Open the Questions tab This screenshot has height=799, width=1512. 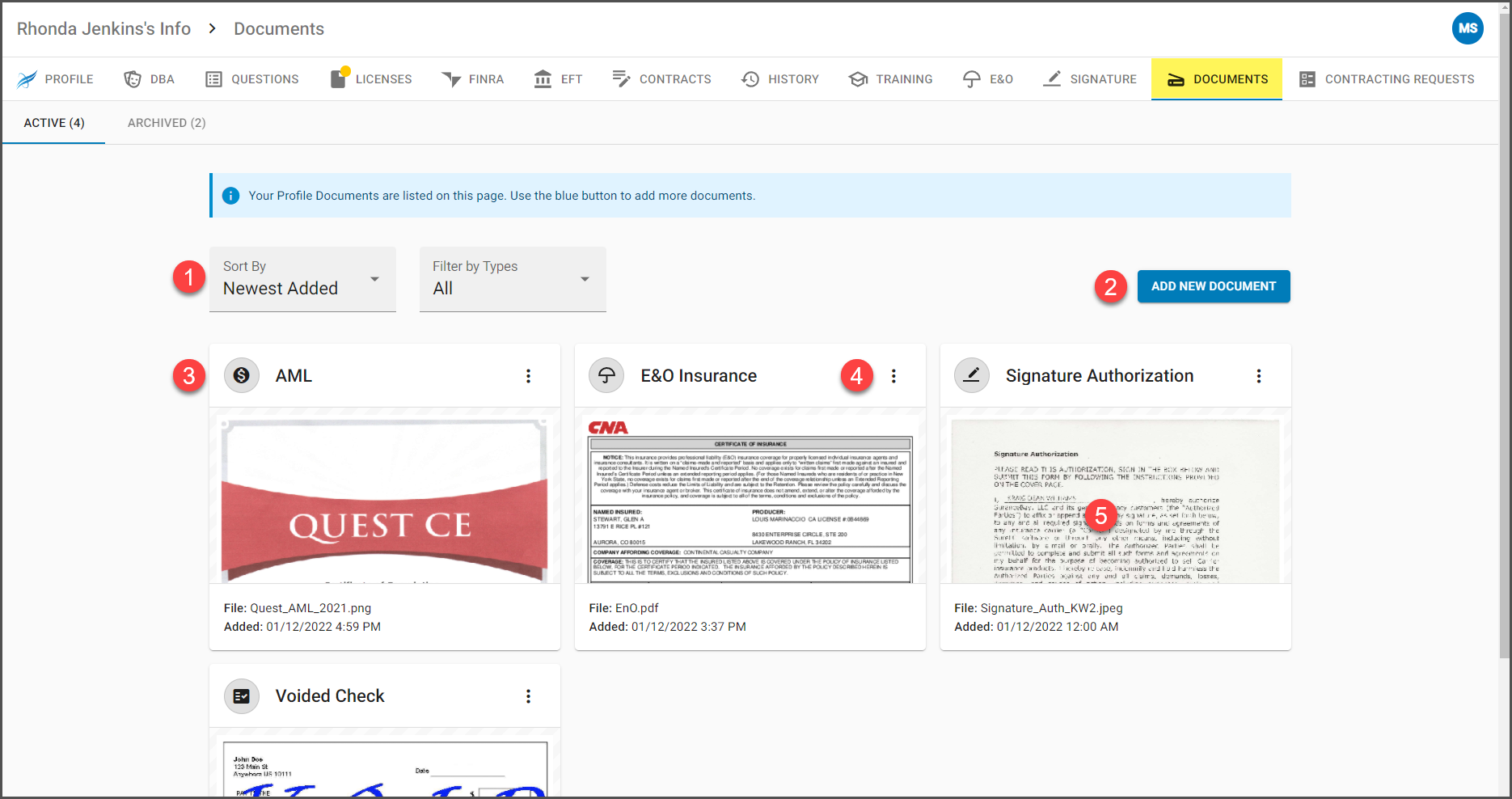(251, 79)
